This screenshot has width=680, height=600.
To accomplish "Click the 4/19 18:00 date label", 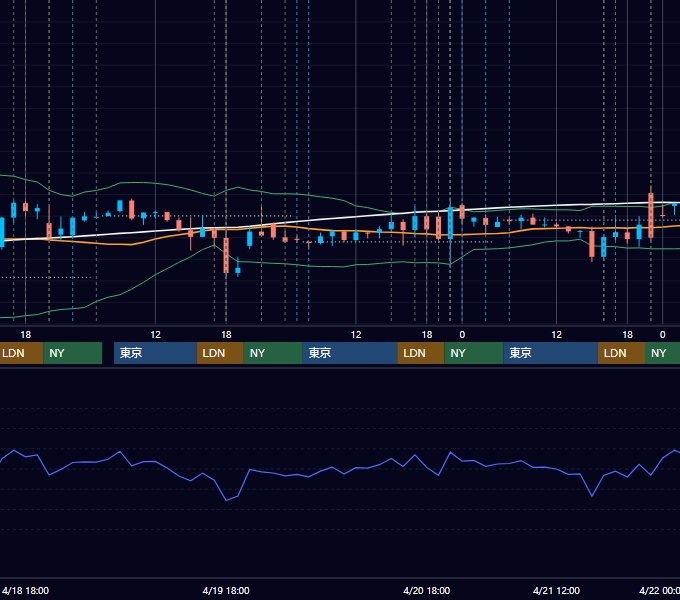I will [226, 590].
